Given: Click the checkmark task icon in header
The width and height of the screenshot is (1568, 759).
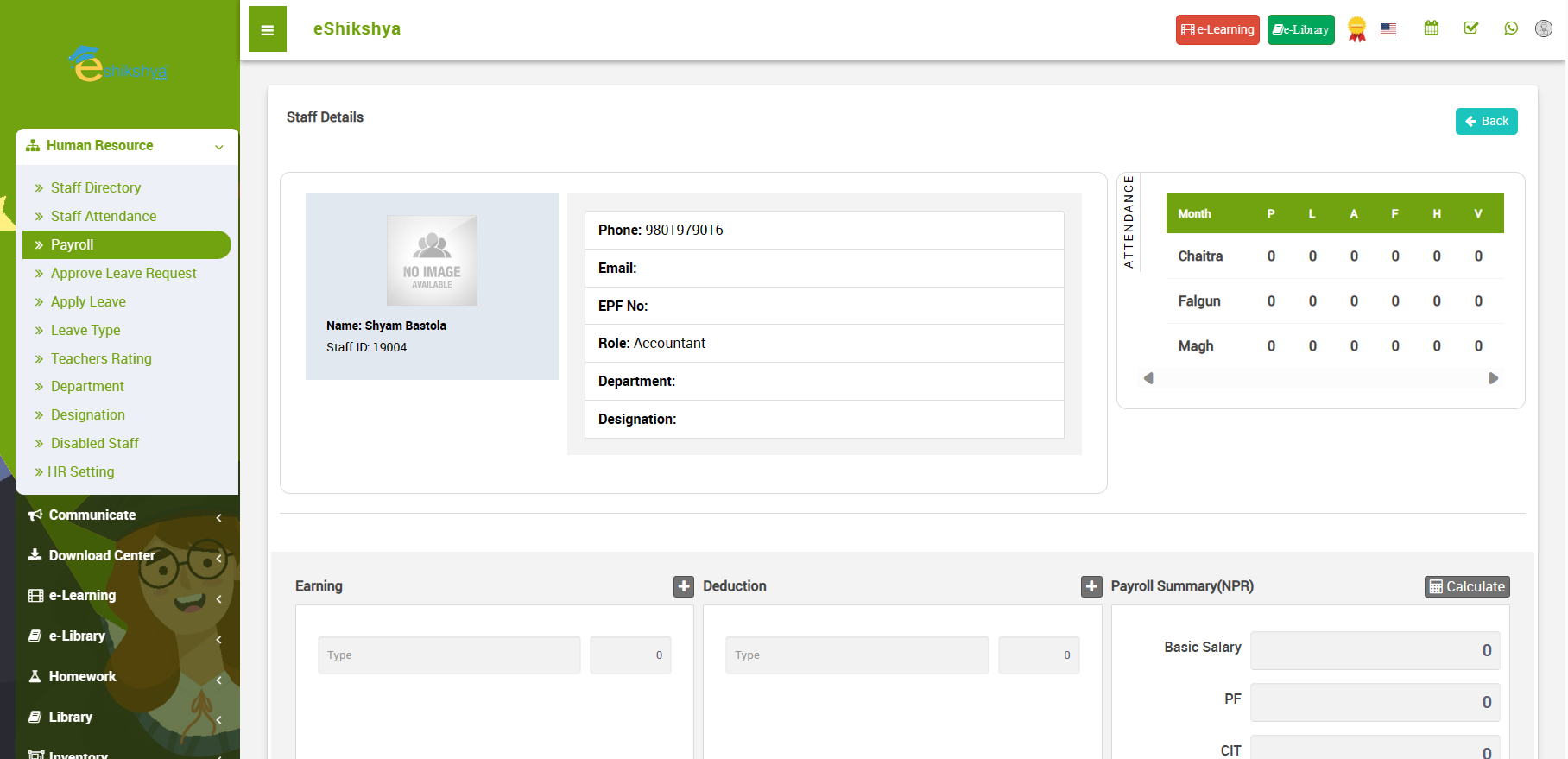Looking at the screenshot, I should pos(1470,28).
